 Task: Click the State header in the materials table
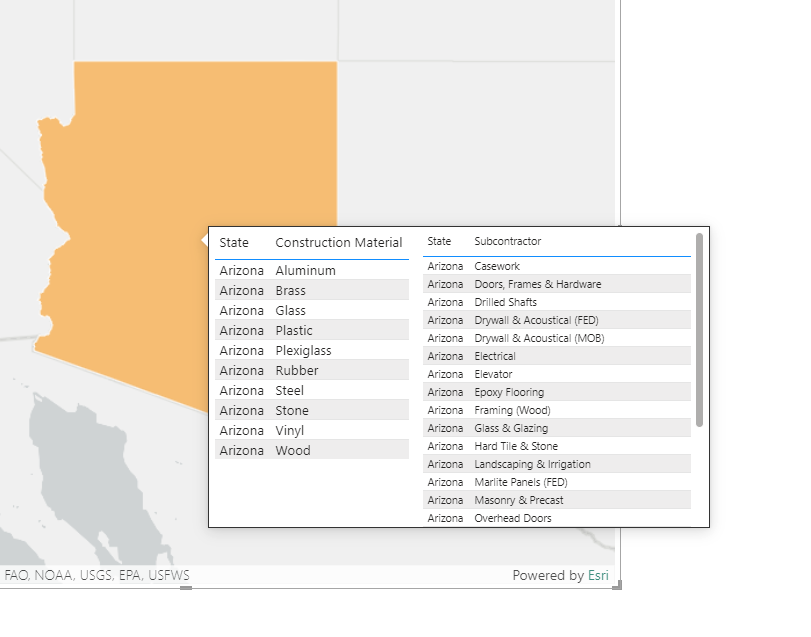[x=234, y=242]
